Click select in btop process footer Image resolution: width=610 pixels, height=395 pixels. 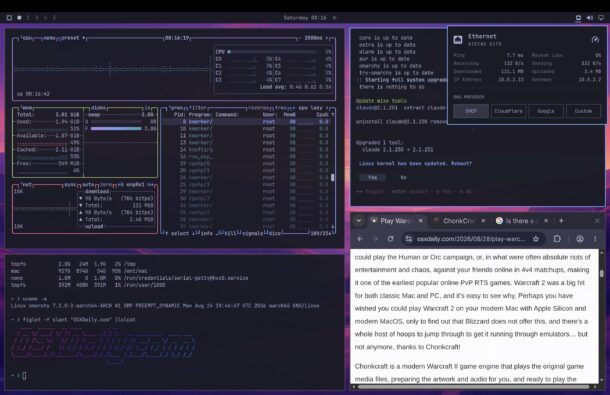point(180,233)
